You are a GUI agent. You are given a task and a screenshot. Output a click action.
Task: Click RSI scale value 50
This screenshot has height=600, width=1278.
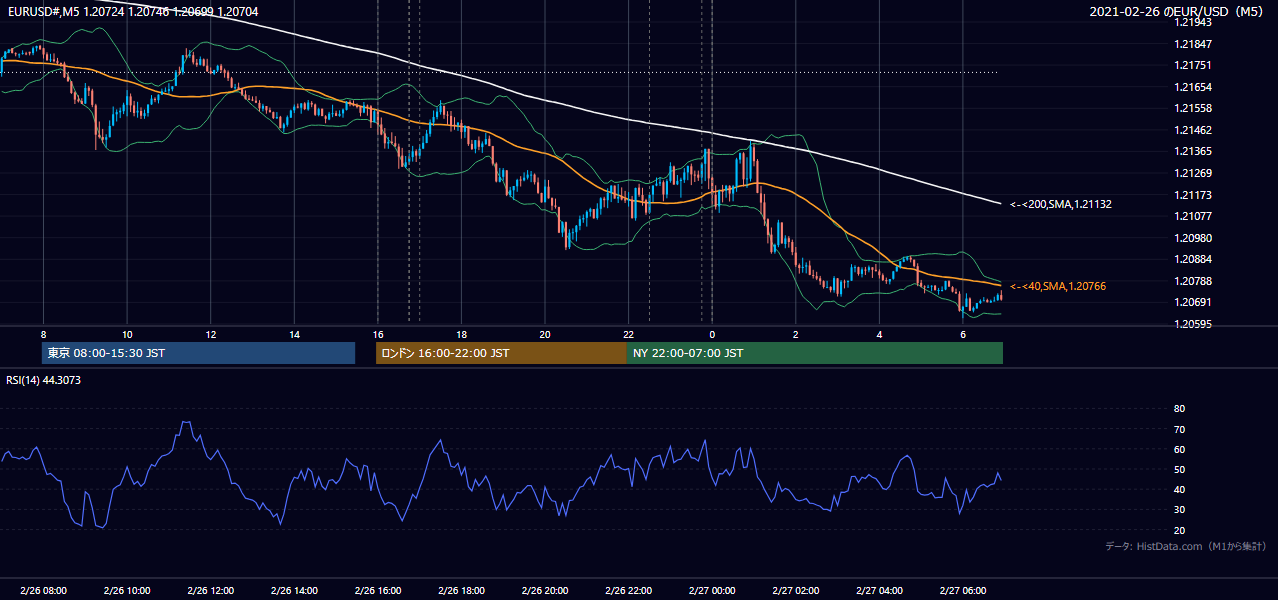(1179, 469)
